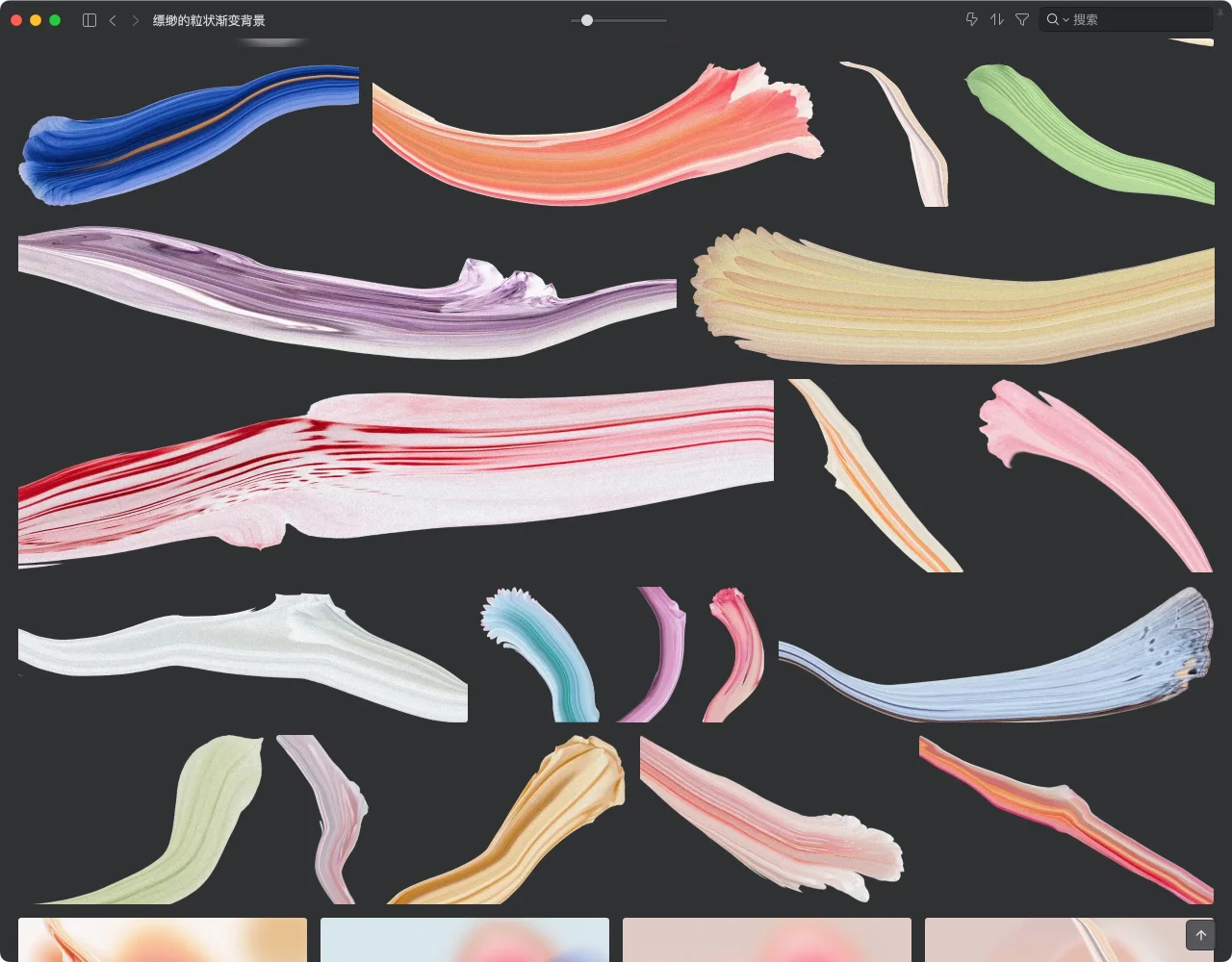1232x962 pixels.
Task: Click the scroll-to-top arrow button
Action: point(1200,935)
